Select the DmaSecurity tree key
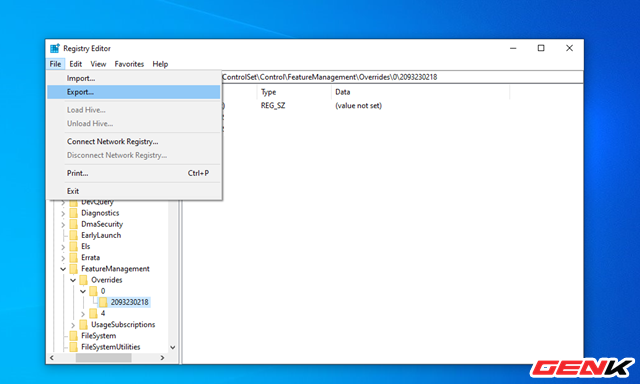 [x=102, y=224]
